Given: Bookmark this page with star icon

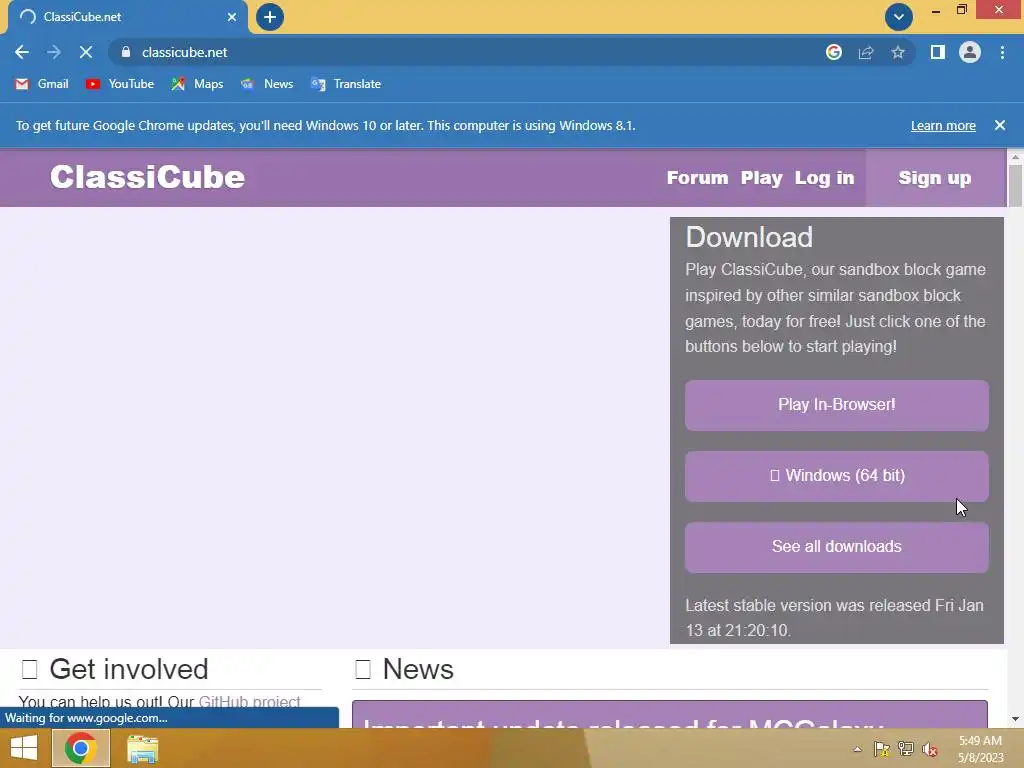Looking at the screenshot, I should tap(898, 52).
